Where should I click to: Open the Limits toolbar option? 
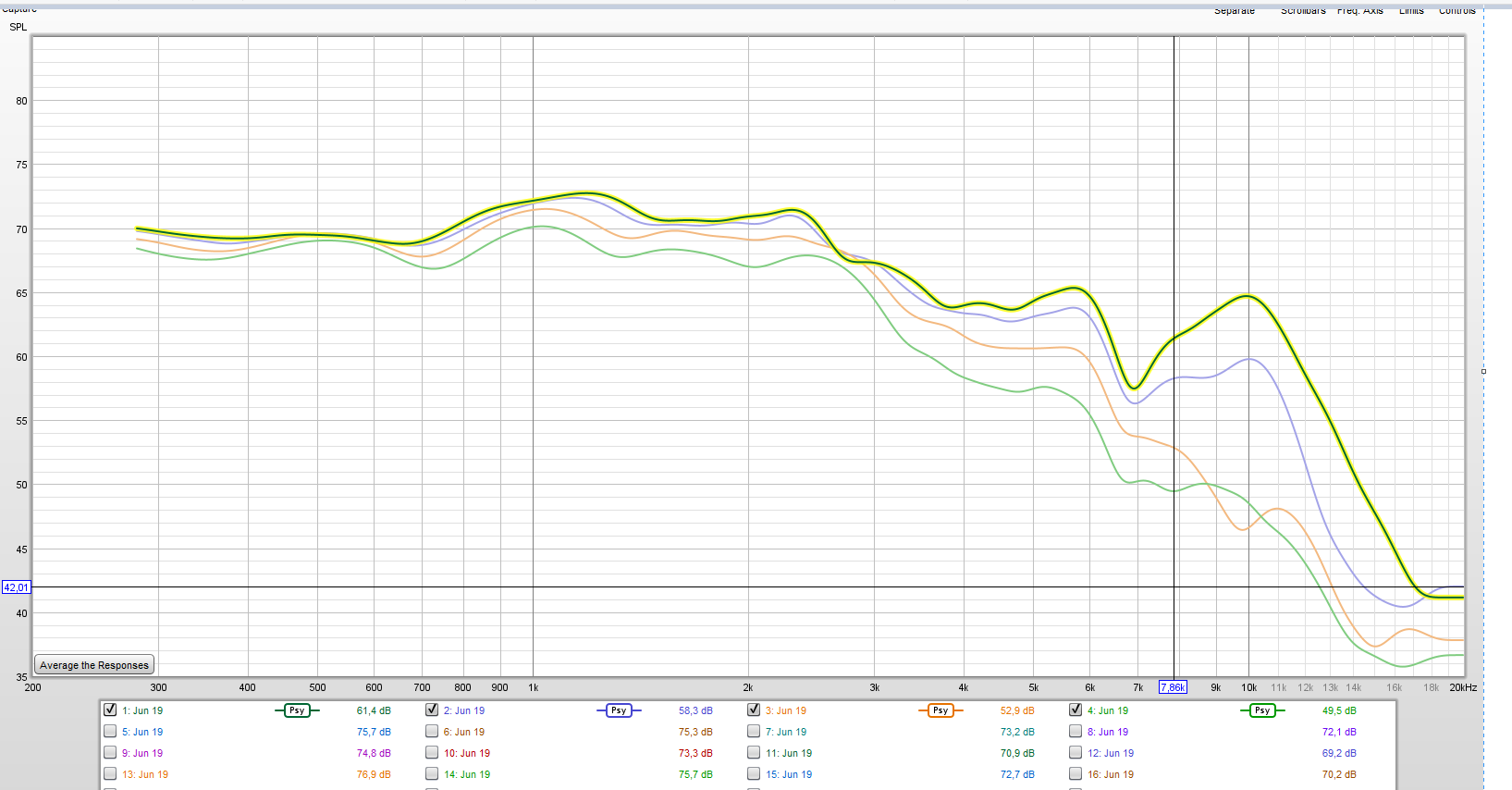(x=1411, y=10)
